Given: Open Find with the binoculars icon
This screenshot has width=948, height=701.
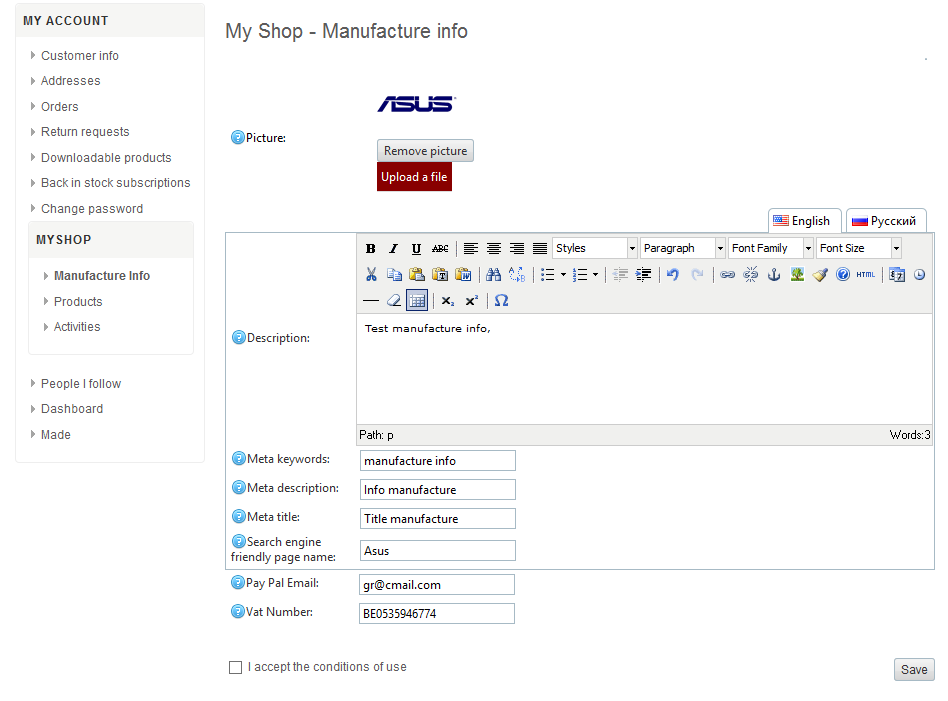Looking at the screenshot, I should (493, 275).
